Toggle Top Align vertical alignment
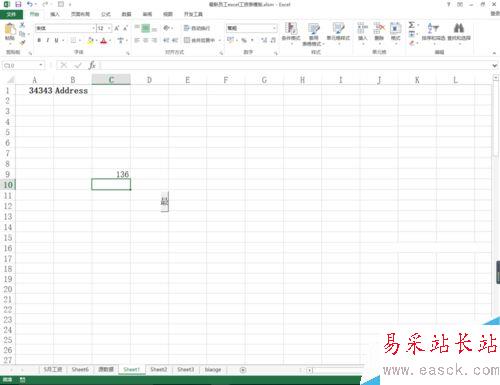This screenshot has width=500, height=385. (137, 28)
